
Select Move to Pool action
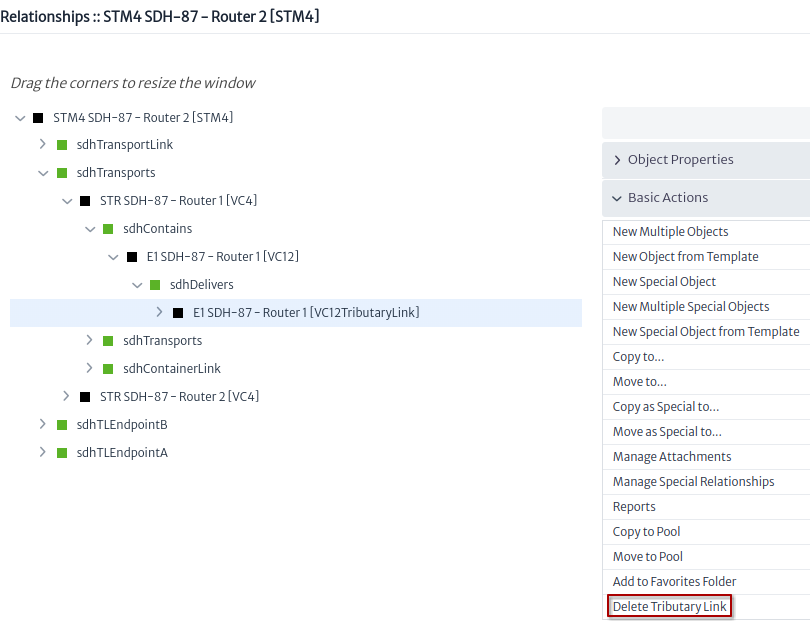coord(706,557)
